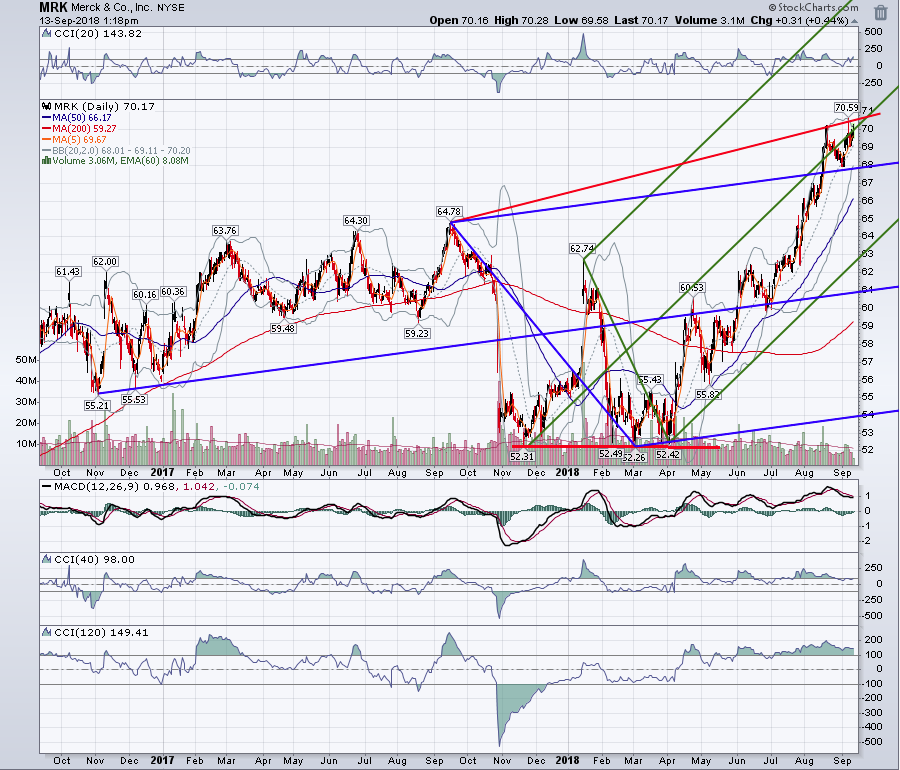Viewport: 900px width, 770px height.
Task: Click the MRK ticker symbol in the header
Action: click(53, 7)
